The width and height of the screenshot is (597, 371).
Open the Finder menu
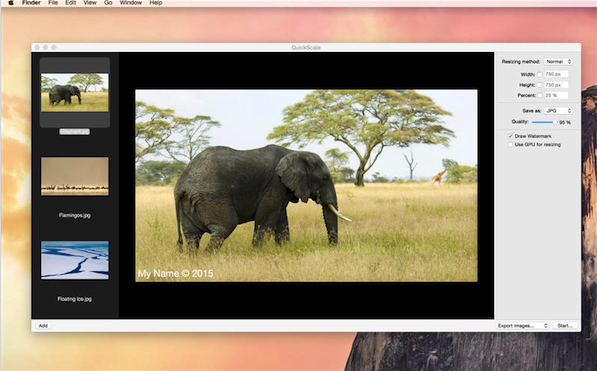(x=31, y=3)
